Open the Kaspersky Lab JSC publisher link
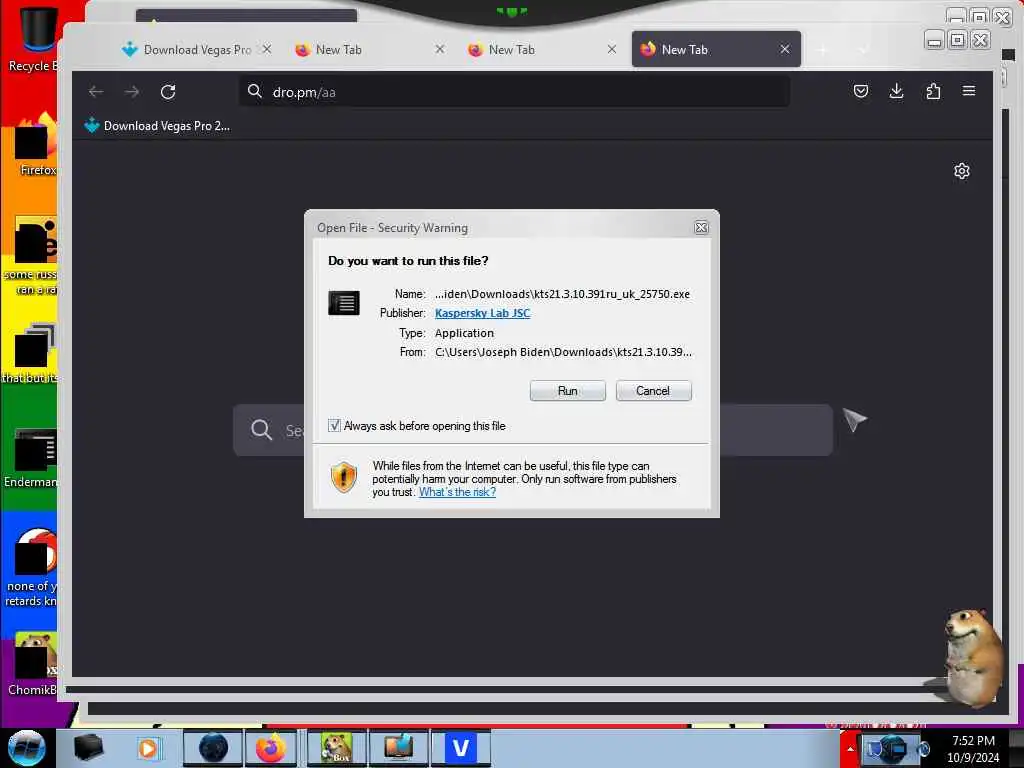 (x=482, y=313)
